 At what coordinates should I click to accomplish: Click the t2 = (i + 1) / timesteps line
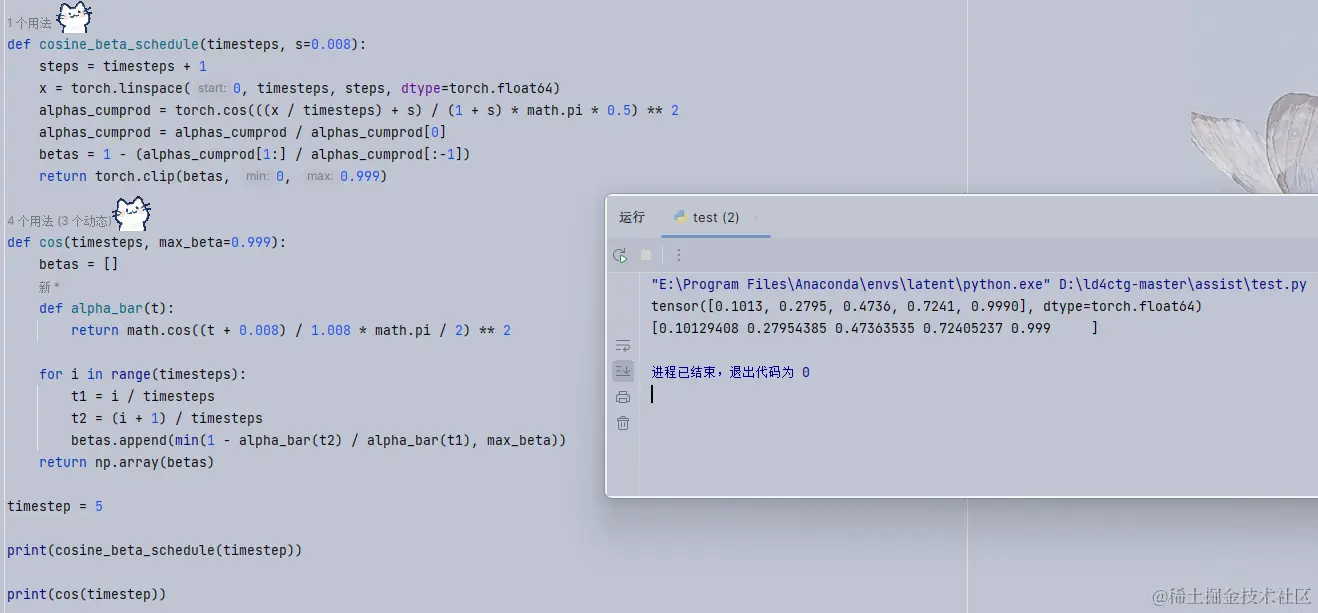[x=167, y=418]
